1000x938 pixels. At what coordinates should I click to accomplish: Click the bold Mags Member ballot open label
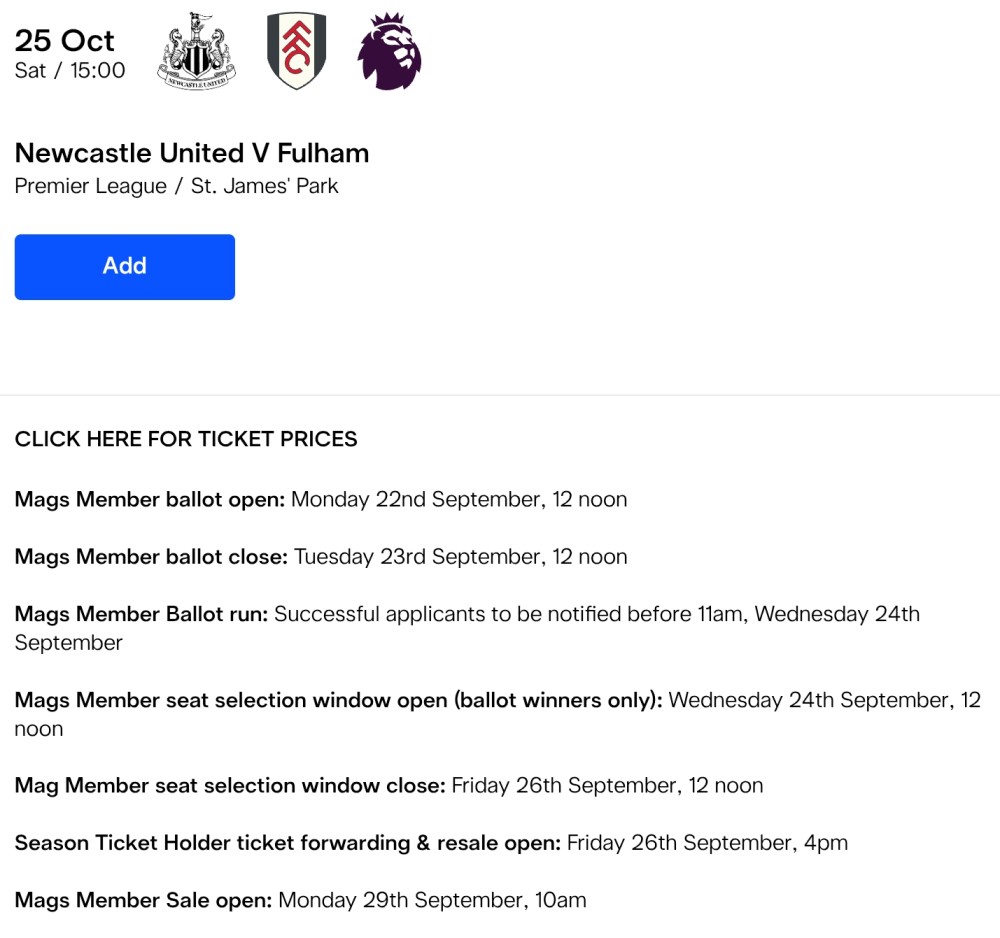150,499
